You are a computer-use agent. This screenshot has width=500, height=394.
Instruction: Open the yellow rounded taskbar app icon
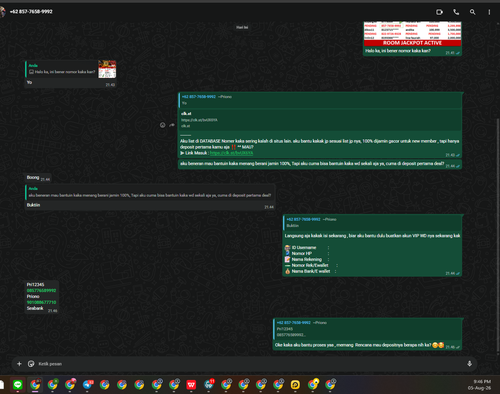tap(295, 385)
